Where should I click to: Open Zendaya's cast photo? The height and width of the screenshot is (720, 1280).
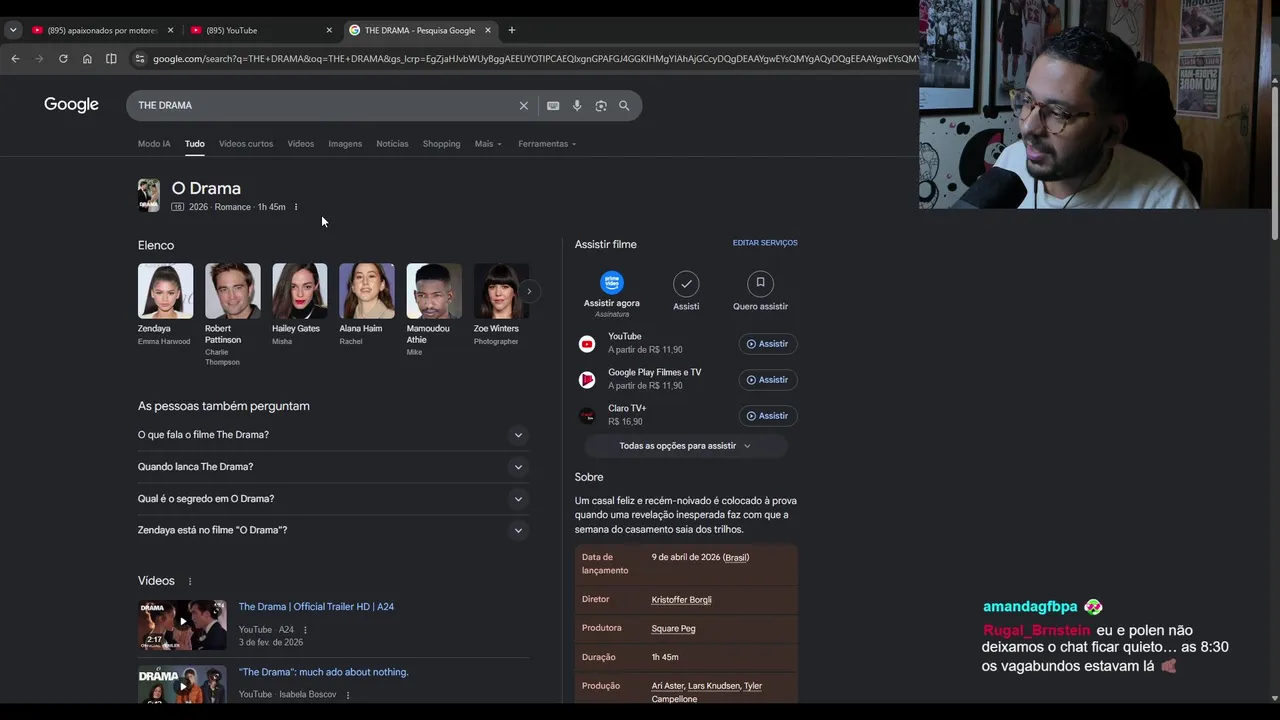(165, 291)
